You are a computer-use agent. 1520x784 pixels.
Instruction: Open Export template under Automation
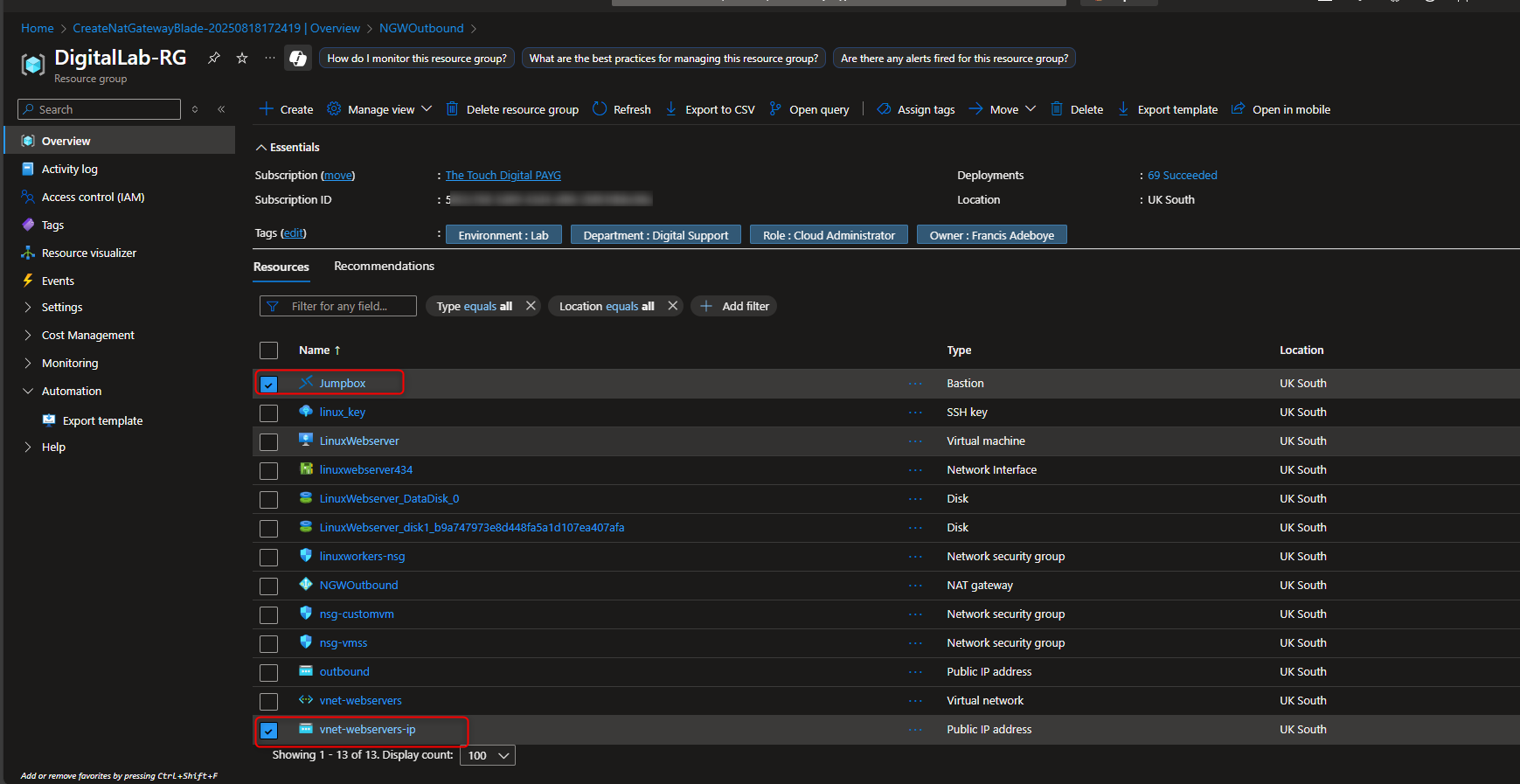tap(102, 420)
